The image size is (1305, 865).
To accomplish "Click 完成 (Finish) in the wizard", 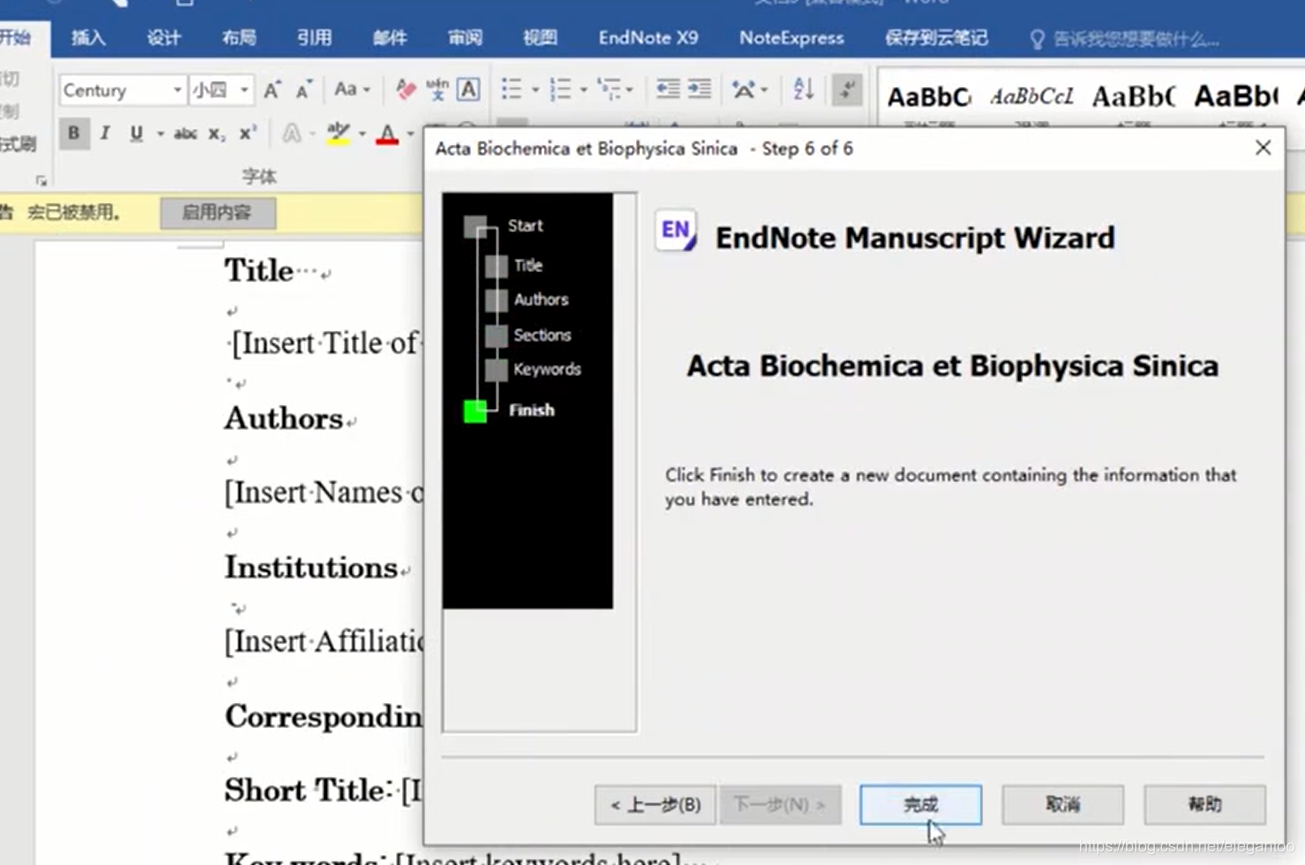I will pyautogui.click(x=921, y=804).
